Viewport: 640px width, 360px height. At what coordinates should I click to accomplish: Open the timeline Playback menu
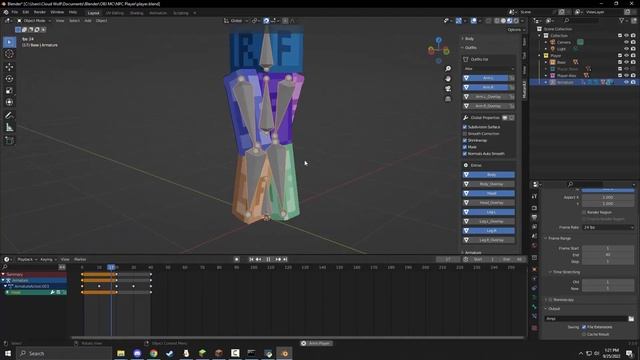coord(27,259)
